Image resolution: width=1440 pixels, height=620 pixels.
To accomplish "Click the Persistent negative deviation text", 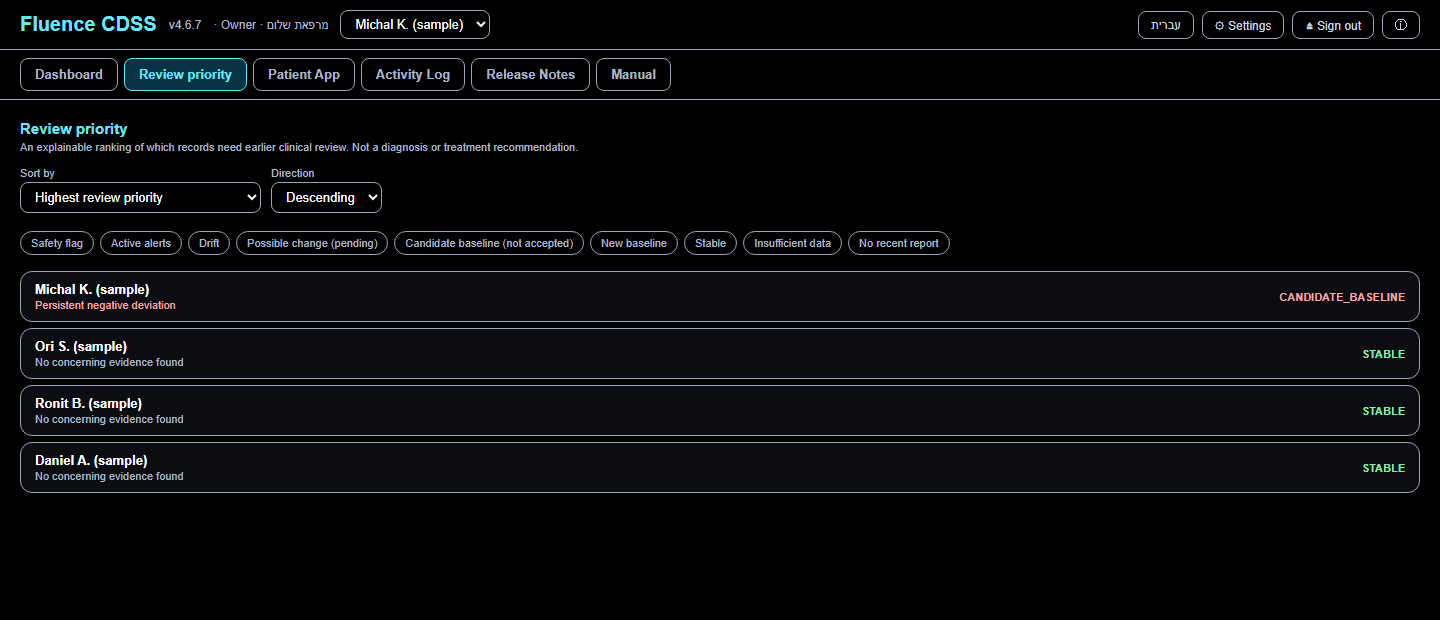I will coord(105,305).
